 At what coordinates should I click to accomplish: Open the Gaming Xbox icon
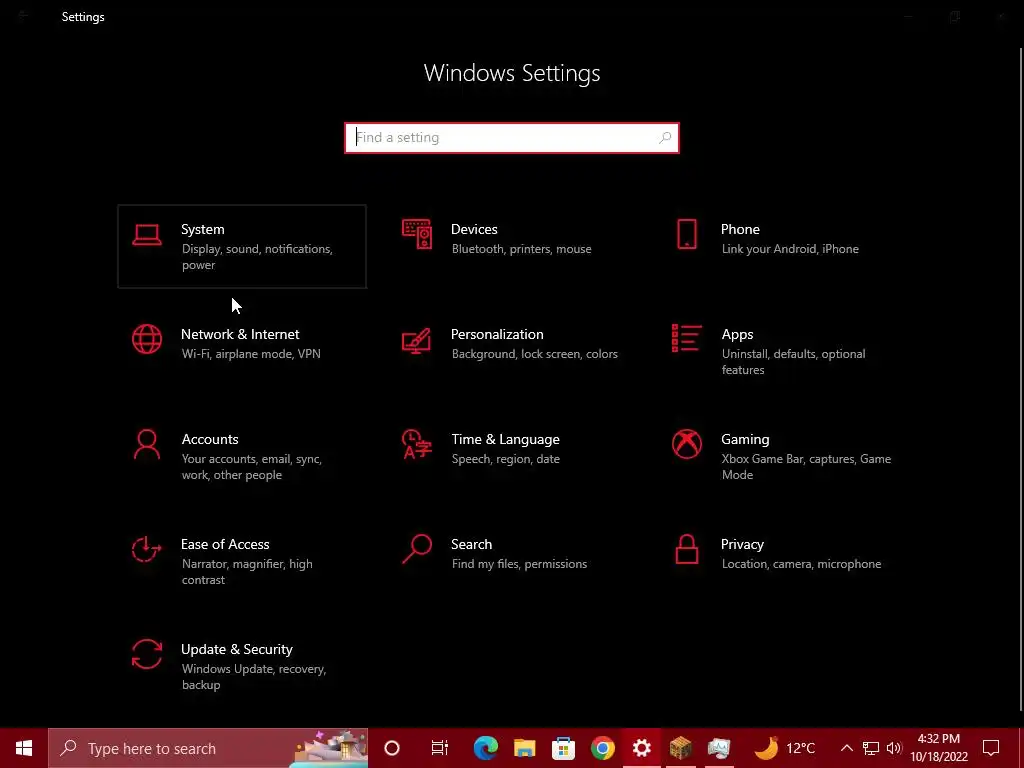coord(686,444)
